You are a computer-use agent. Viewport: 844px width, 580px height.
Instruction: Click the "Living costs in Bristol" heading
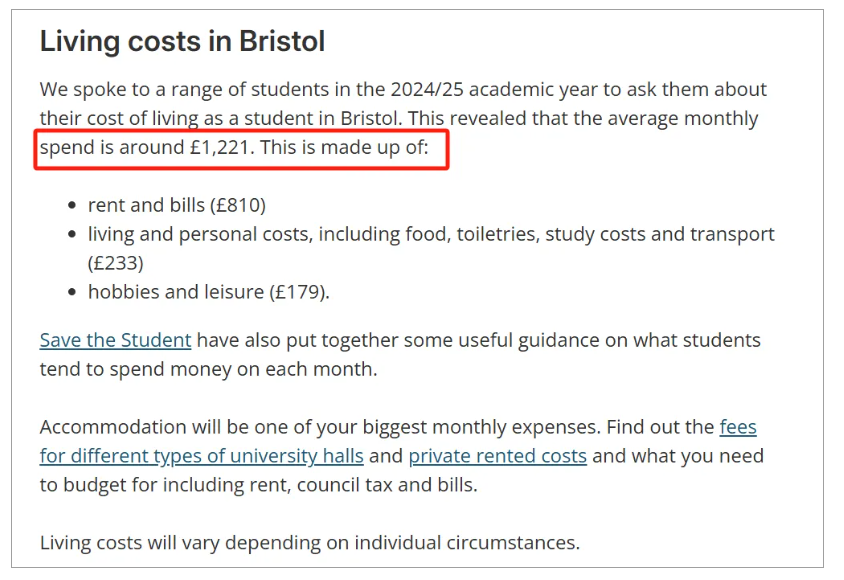coord(182,42)
